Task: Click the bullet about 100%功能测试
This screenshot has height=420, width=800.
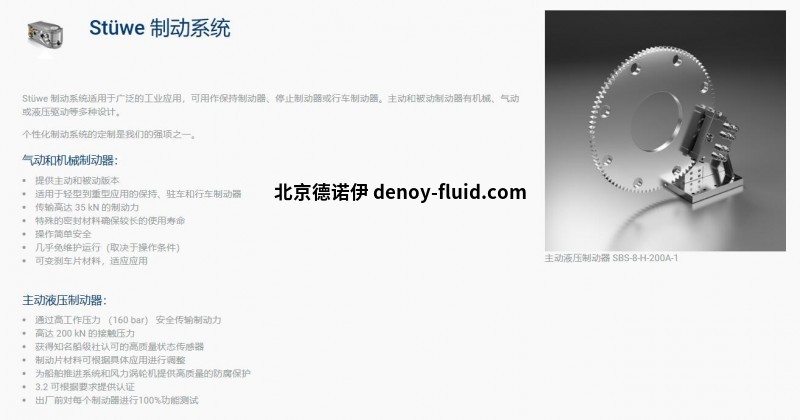Action: [116, 400]
